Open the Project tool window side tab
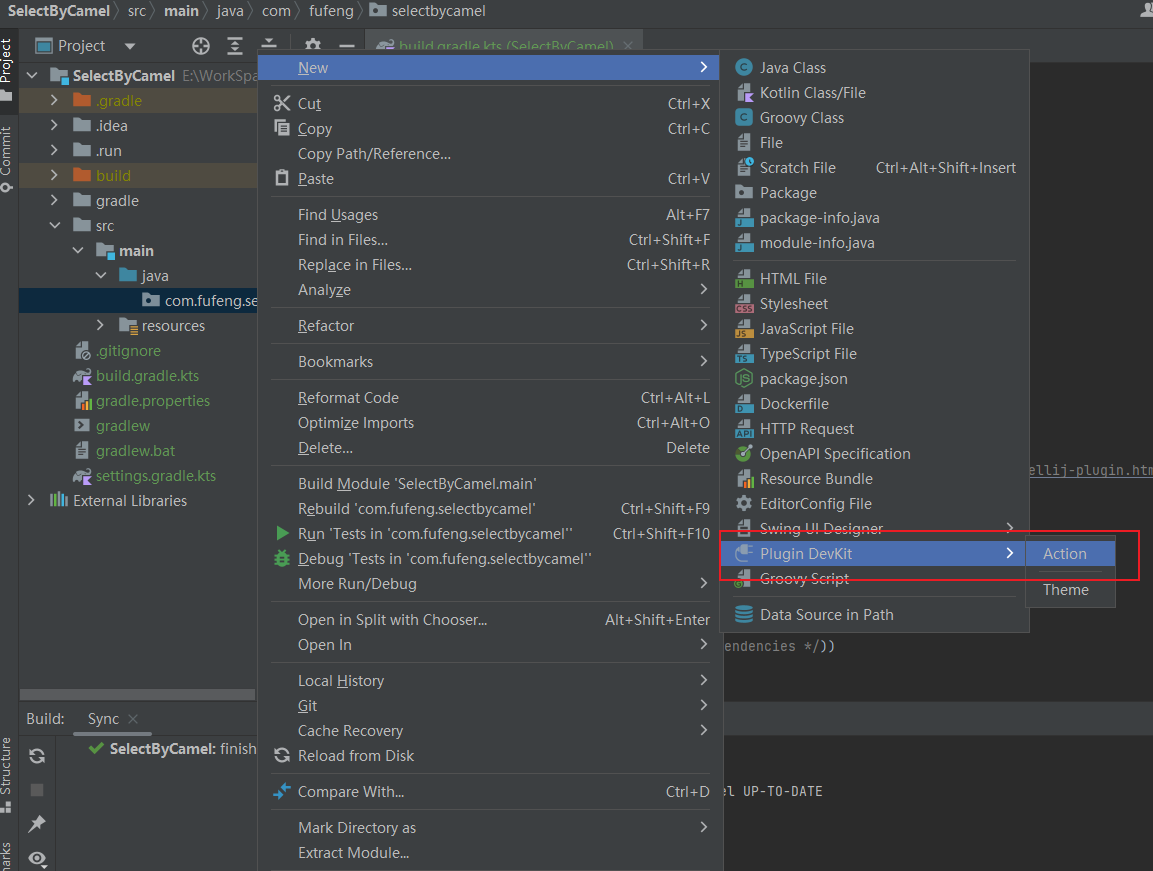The height and width of the screenshot is (871, 1153). [7, 71]
